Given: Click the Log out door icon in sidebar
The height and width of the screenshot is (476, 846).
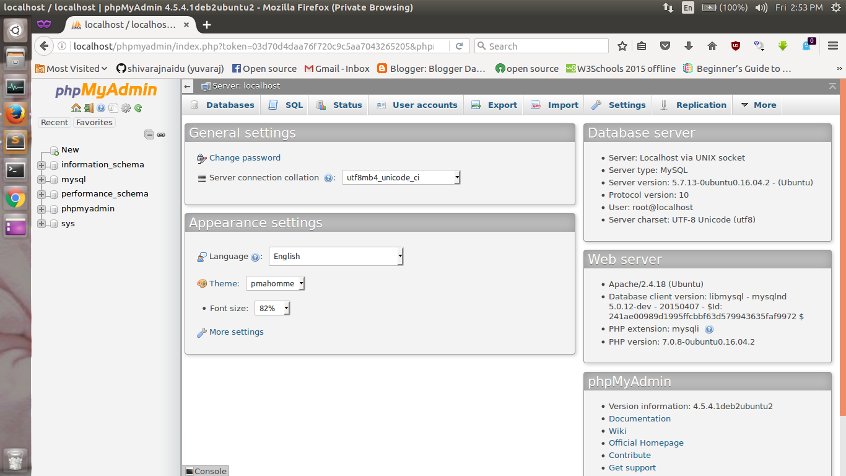Looking at the screenshot, I should click(88, 108).
